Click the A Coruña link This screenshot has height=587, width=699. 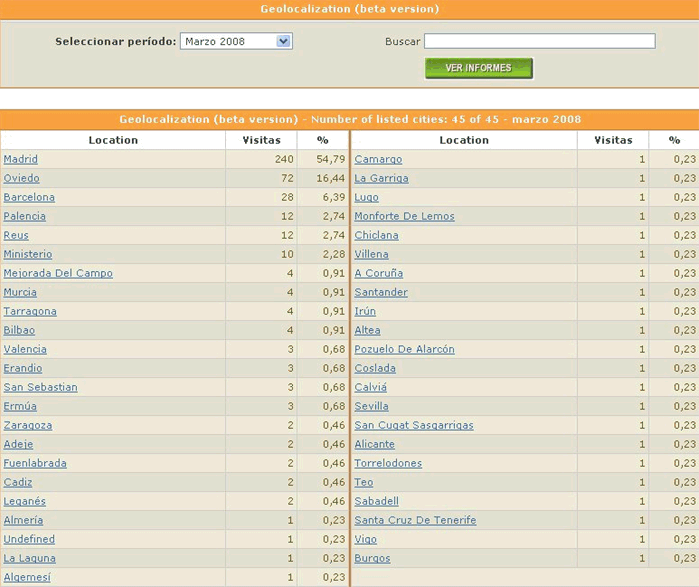[x=379, y=273]
